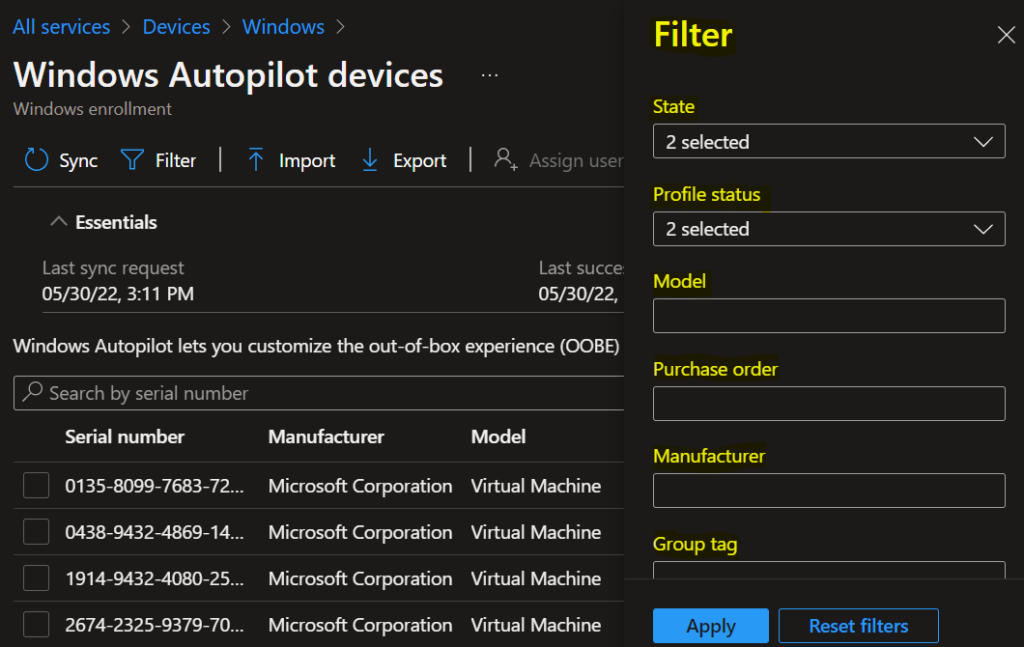Image resolution: width=1024 pixels, height=647 pixels.
Task: Click the Import toolbar label
Action: pos(307,161)
